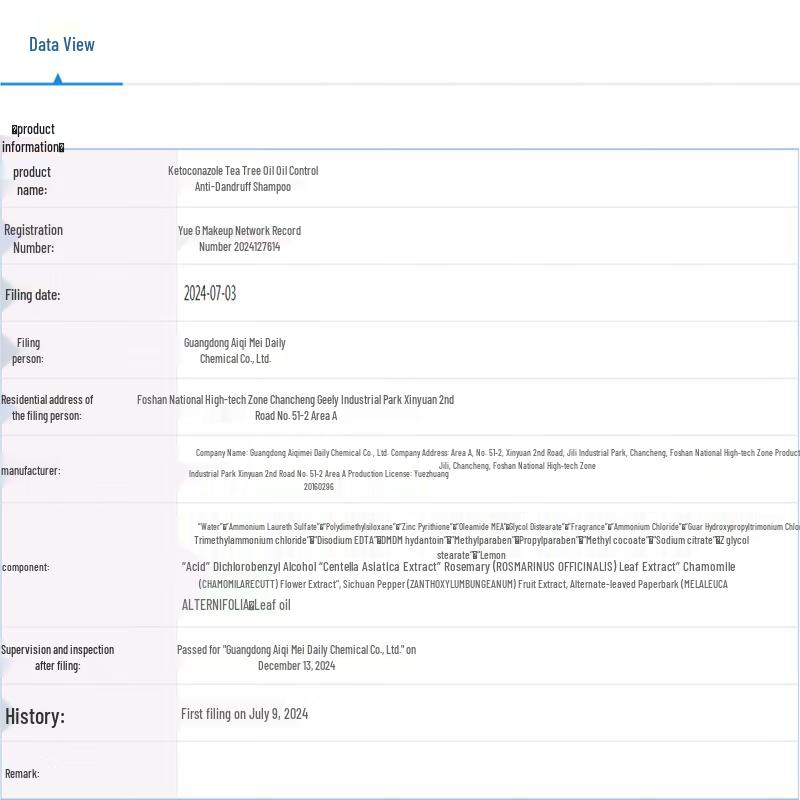Select Guangdong Aiqi Mei Daily Chemical filer name
Viewport: 800px width, 800px height.
pos(235,351)
